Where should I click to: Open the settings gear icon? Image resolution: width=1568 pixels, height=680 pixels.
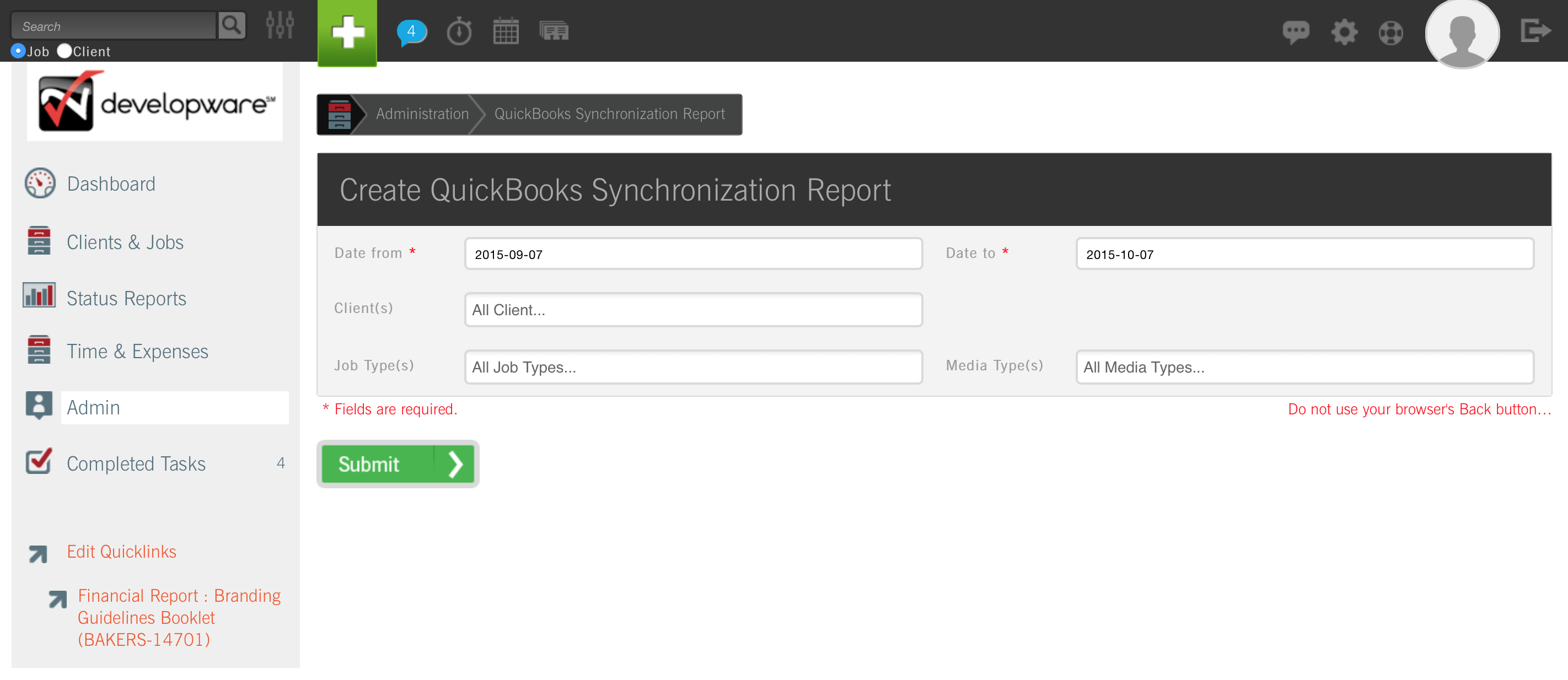(1344, 31)
